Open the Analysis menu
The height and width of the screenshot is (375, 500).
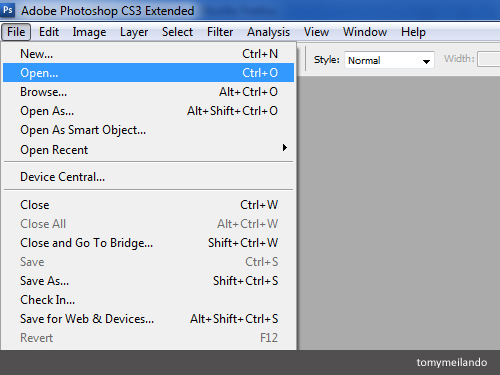point(268,32)
